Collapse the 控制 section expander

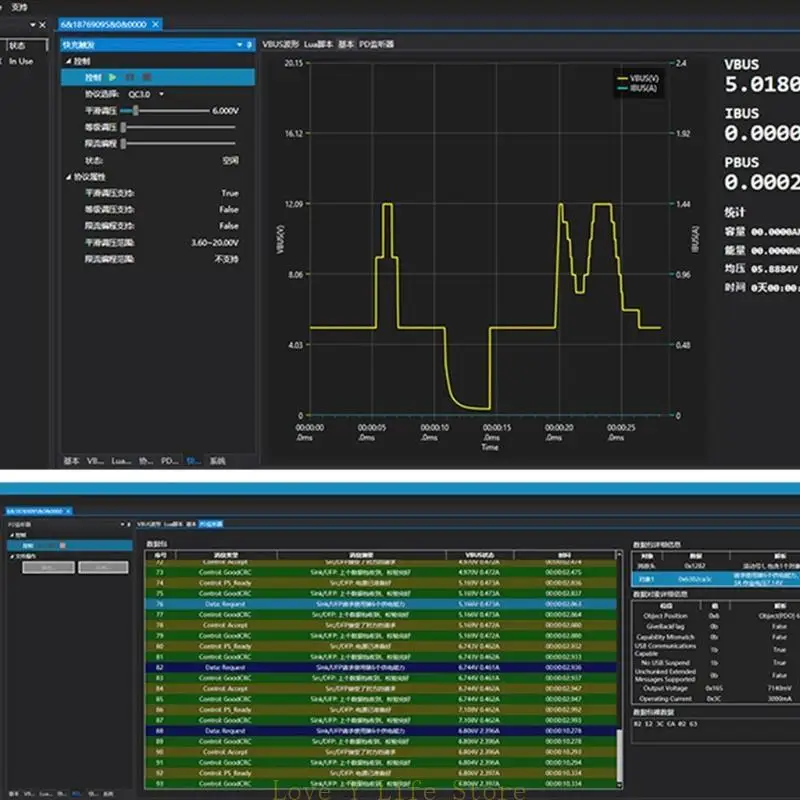67,61
